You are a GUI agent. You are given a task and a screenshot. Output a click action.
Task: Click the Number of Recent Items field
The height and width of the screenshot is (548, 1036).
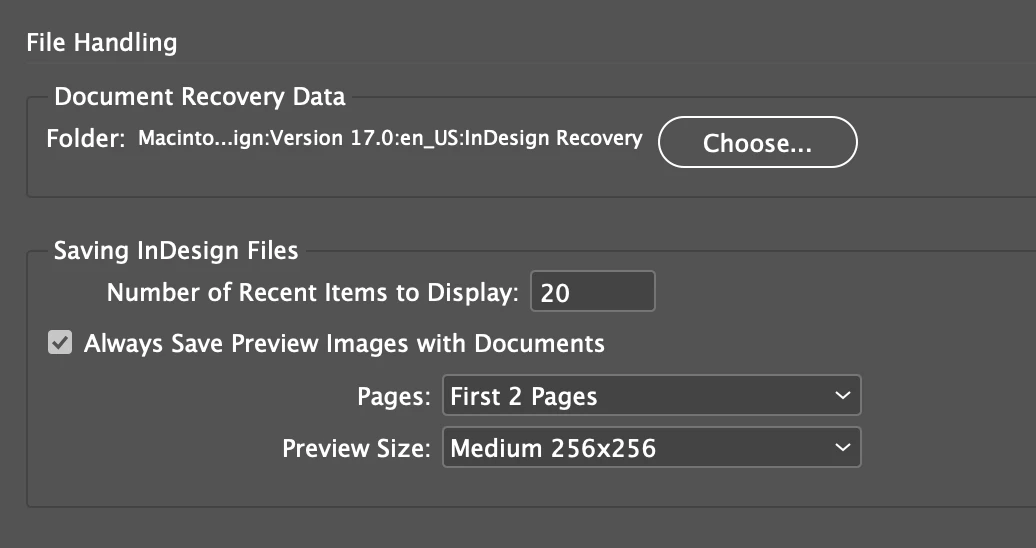coord(593,291)
